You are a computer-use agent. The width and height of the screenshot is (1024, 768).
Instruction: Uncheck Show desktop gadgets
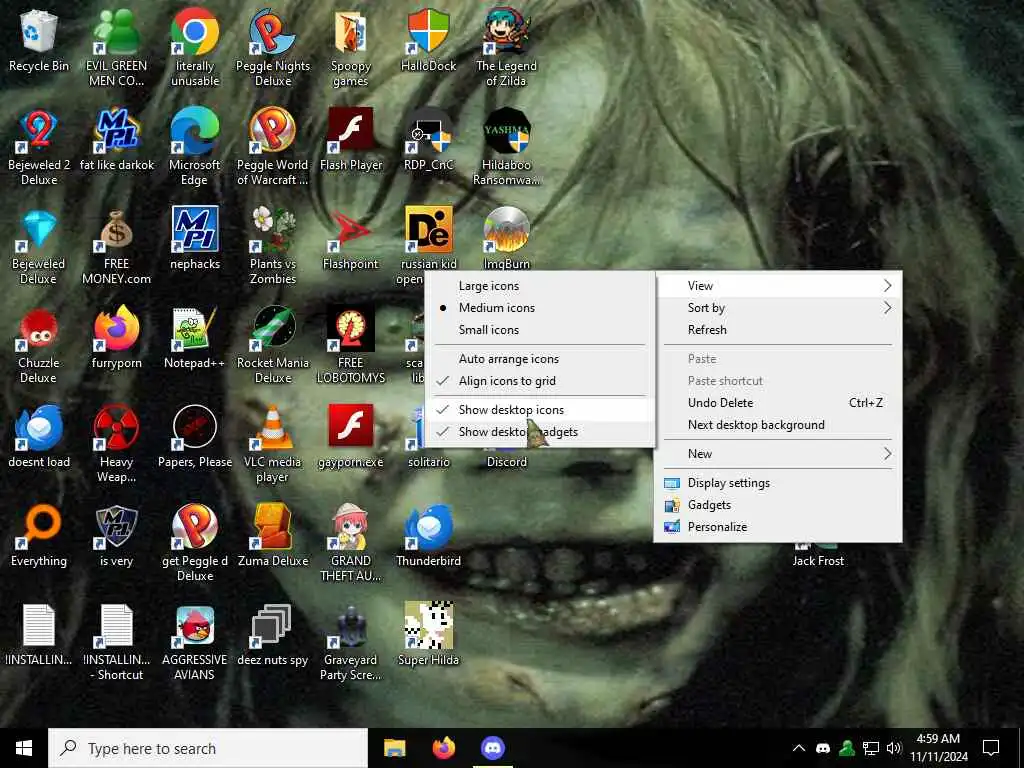540,432
